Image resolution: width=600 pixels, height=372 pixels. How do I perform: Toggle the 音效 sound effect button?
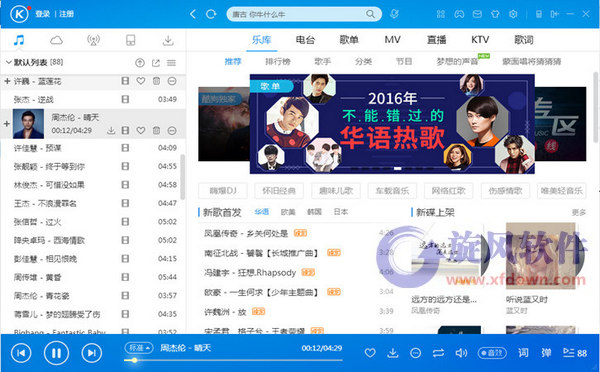pos(492,353)
